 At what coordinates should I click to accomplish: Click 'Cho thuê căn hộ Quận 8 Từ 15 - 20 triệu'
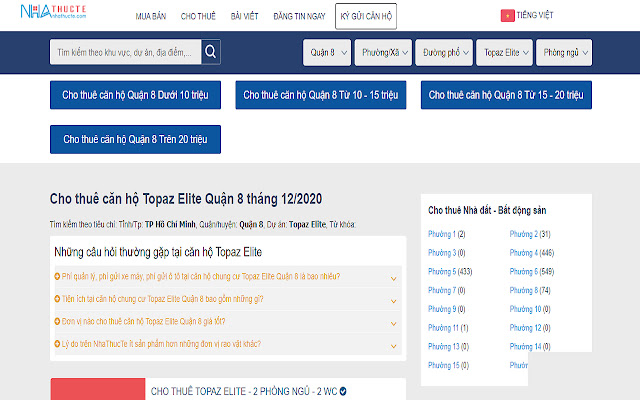(x=506, y=95)
